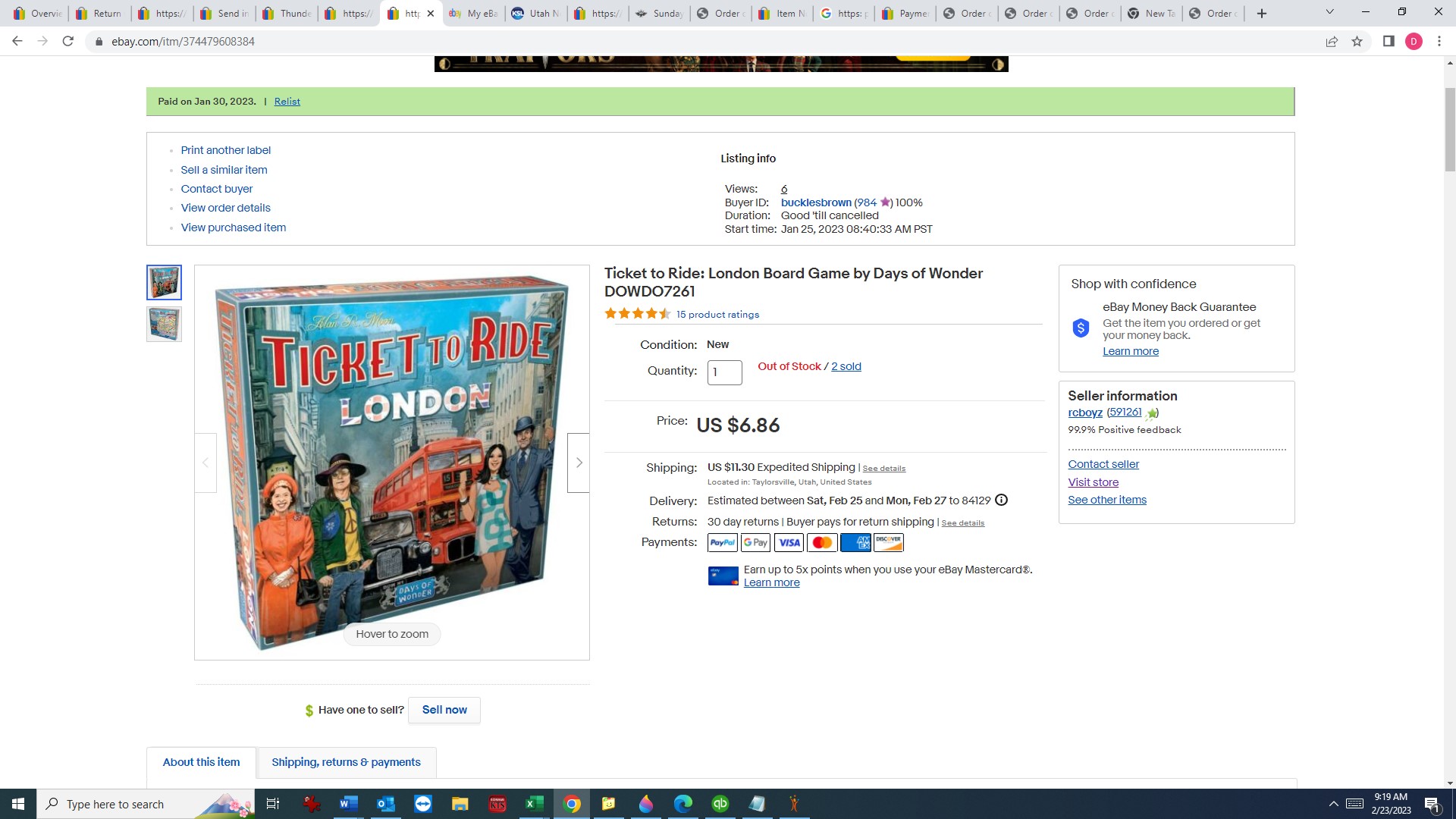This screenshot has width=1456, height=819.
Task: Open the My eBay browser tab
Action: point(473,13)
